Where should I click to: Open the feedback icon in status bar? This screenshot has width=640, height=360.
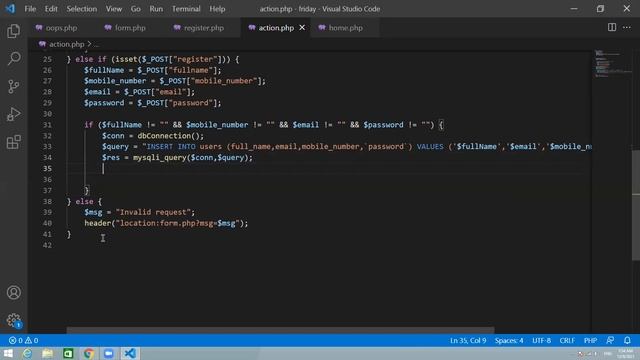click(x=610, y=340)
